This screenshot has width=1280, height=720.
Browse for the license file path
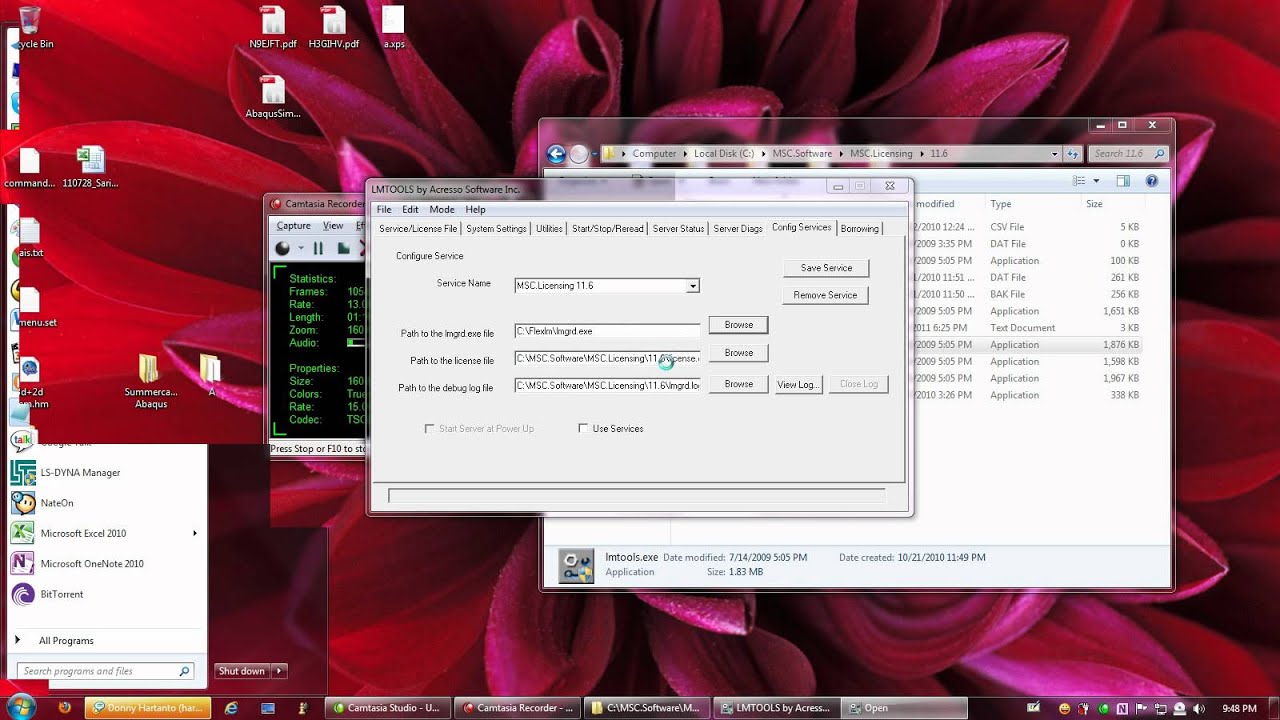(x=739, y=353)
